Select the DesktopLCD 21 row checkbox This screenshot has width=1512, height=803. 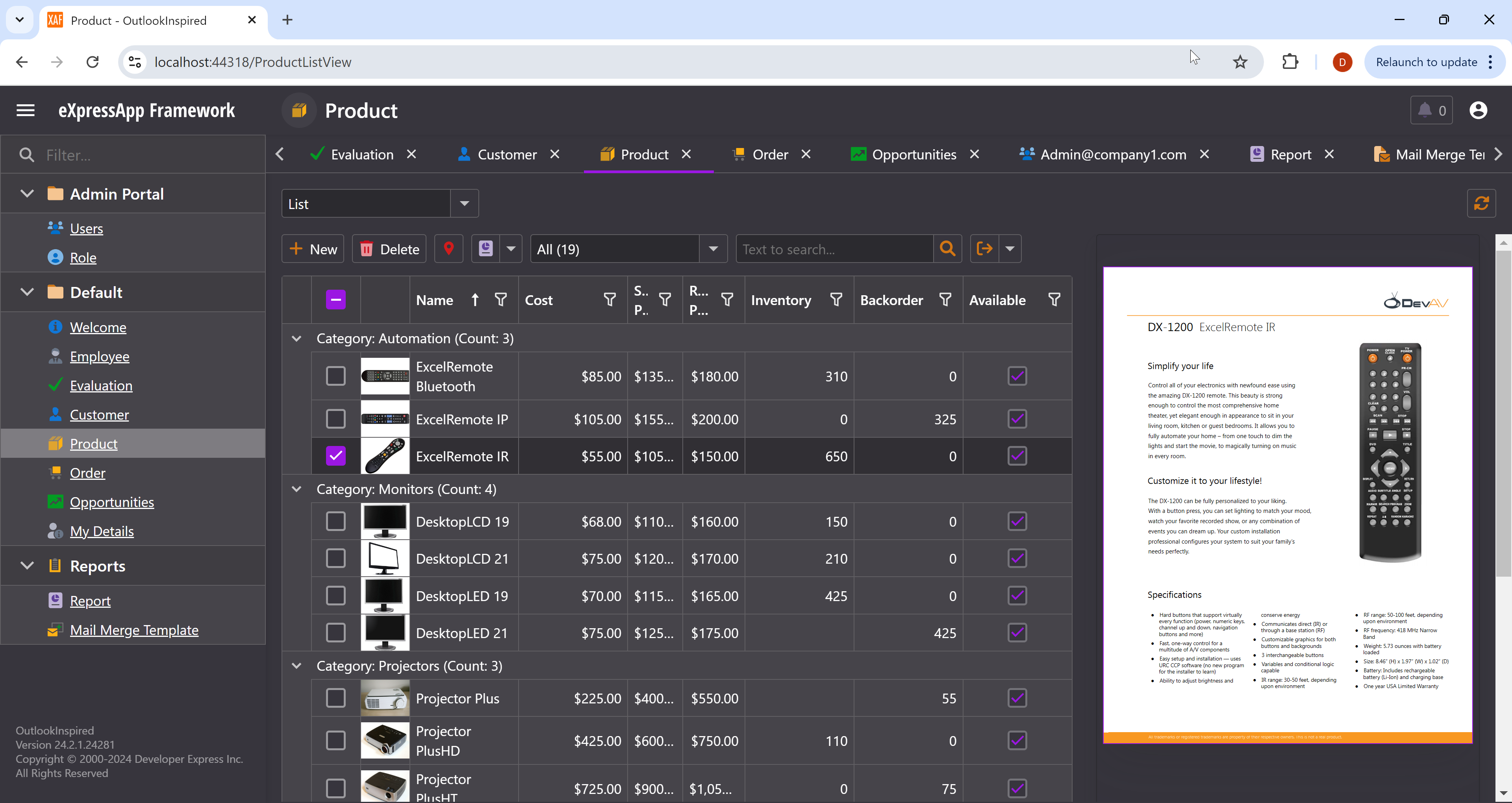pos(336,558)
